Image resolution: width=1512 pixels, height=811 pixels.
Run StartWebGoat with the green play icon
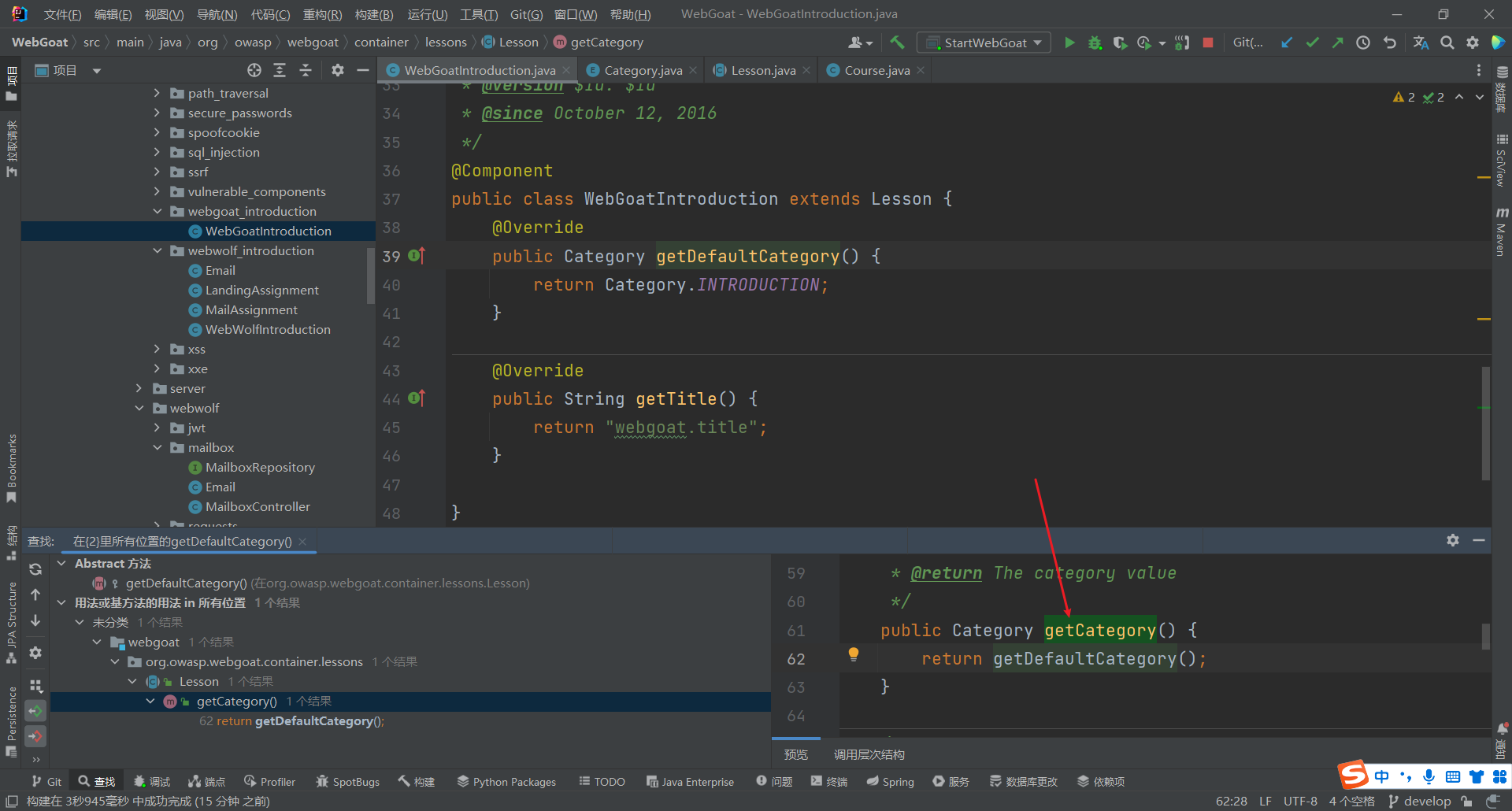click(x=1069, y=43)
